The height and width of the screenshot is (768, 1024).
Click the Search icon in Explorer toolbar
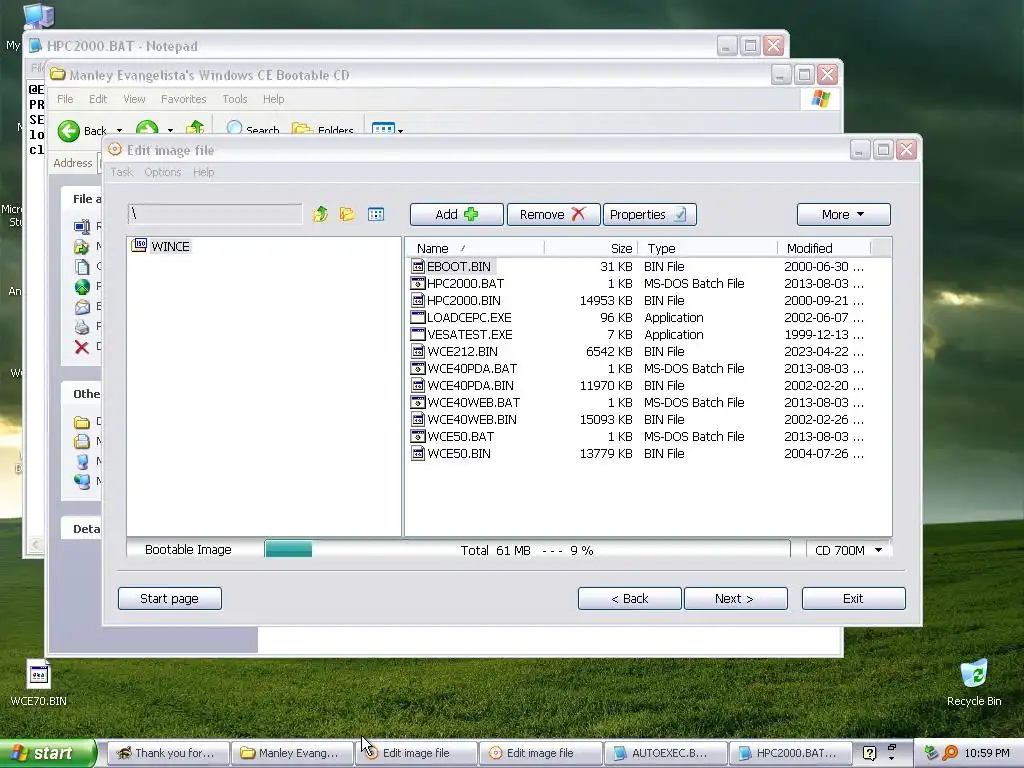pos(234,129)
